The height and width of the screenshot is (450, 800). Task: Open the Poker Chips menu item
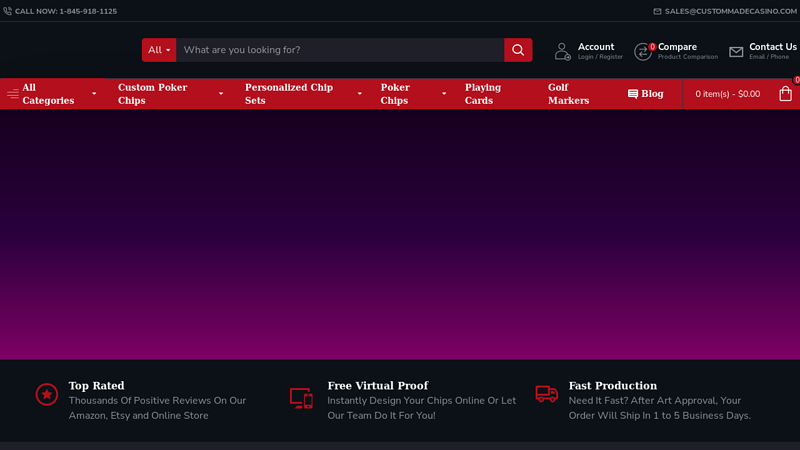point(395,94)
